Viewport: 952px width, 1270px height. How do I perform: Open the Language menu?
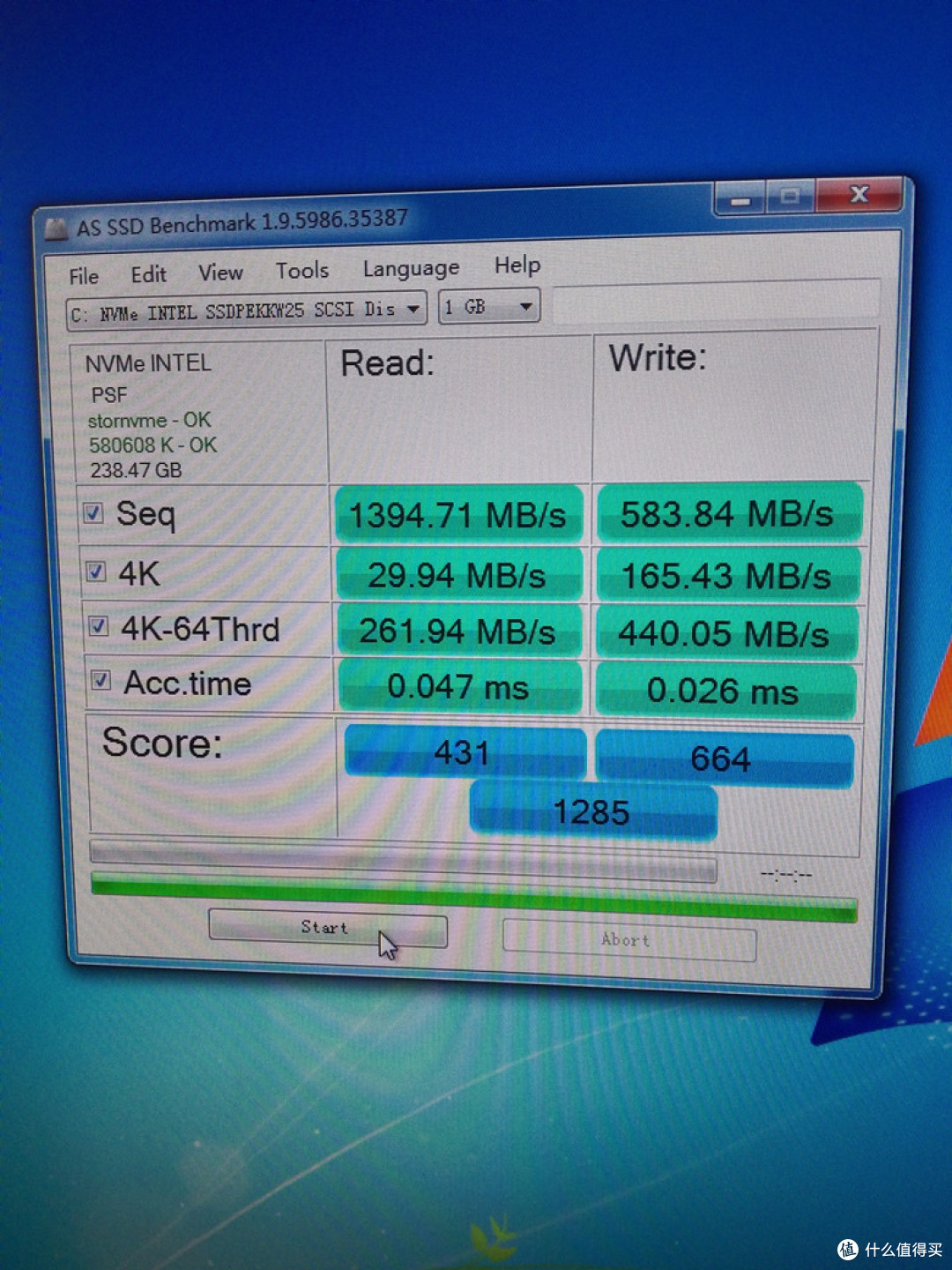[x=411, y=268]
